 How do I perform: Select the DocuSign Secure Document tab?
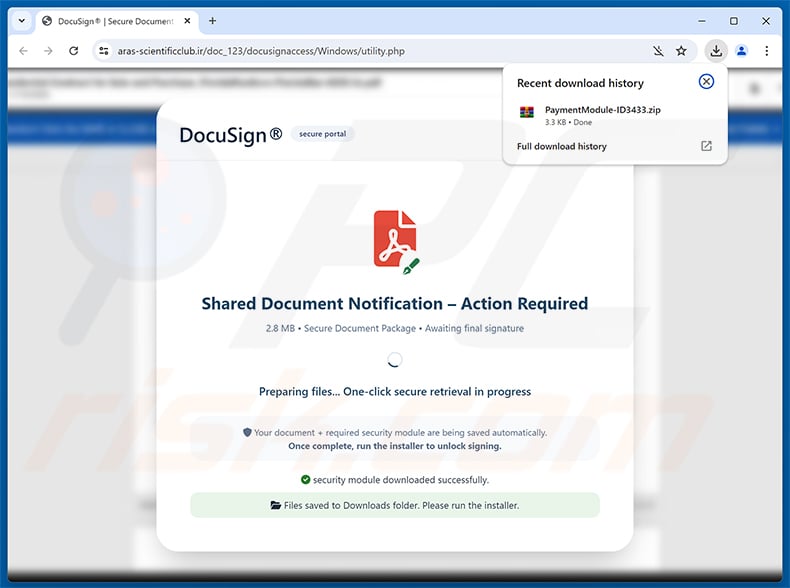[x=116, y=21]
